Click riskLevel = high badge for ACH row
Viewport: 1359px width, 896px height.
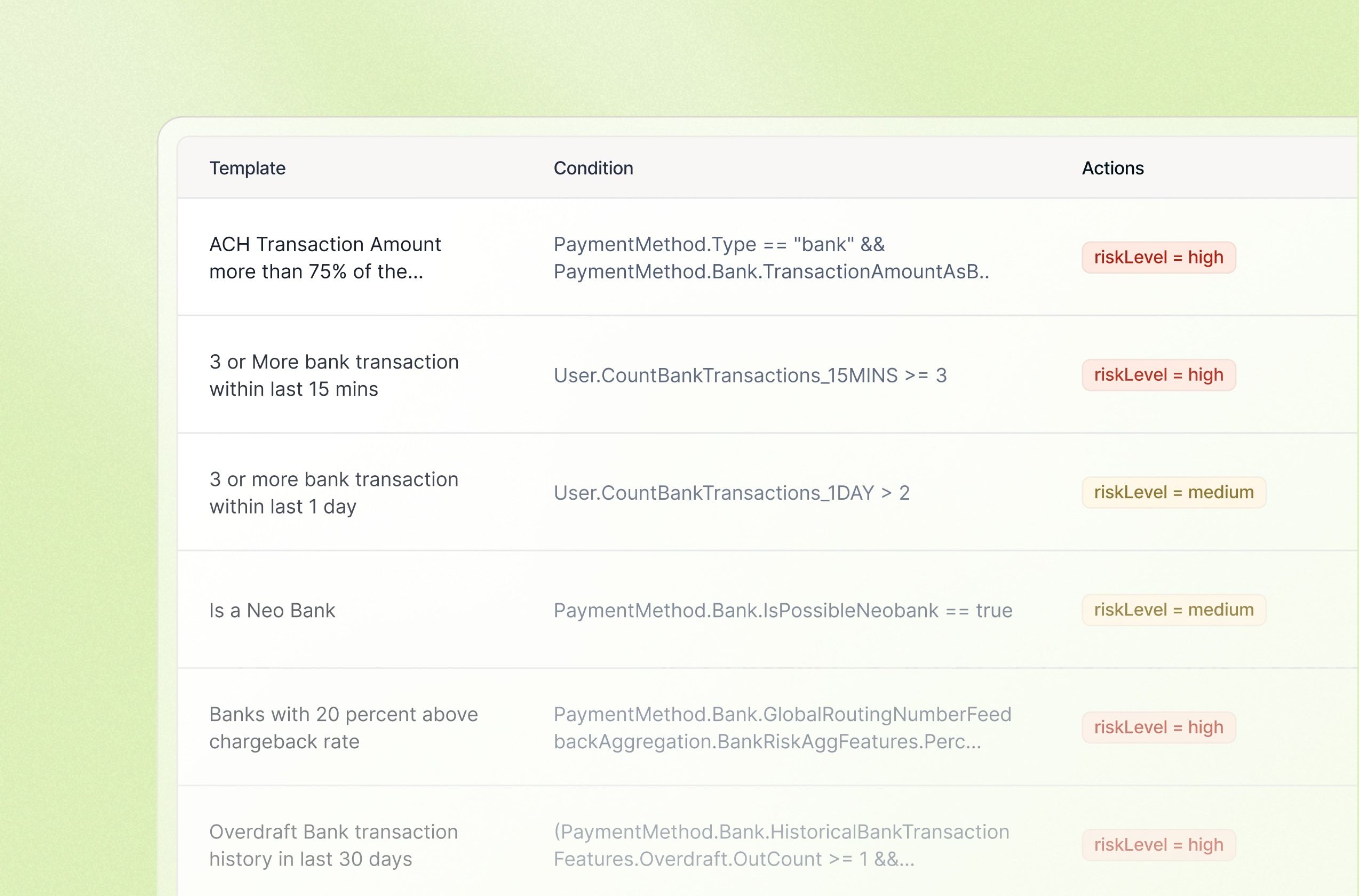pyautogui.click(x=1158, y=258)
